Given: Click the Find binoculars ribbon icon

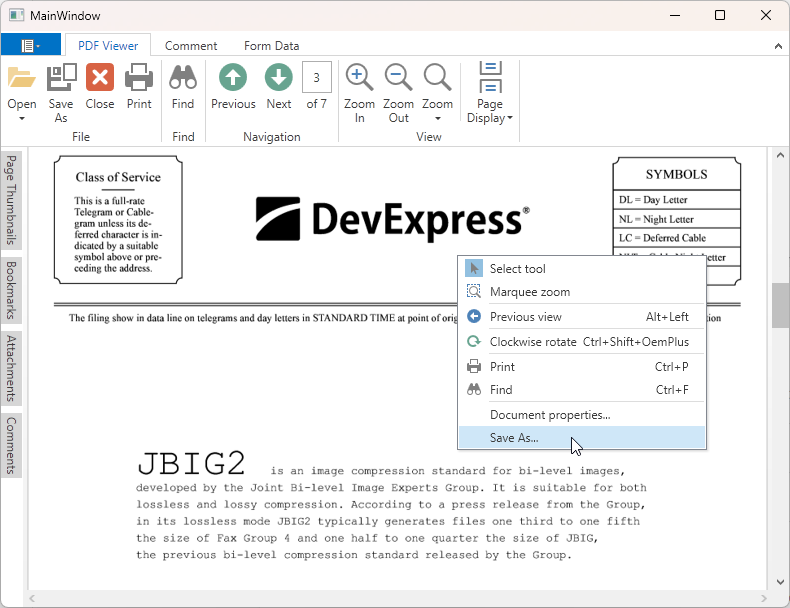Looking at the screenshot, I should click(x=182, y=78).
